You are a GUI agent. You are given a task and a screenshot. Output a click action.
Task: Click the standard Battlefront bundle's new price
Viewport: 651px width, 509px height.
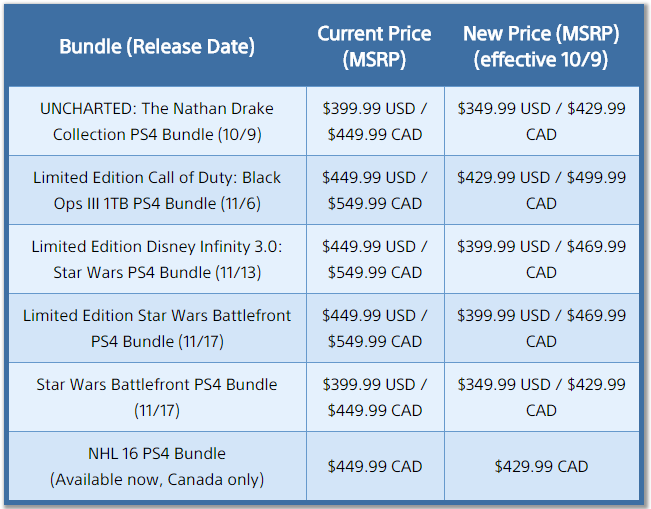point(541,397)
